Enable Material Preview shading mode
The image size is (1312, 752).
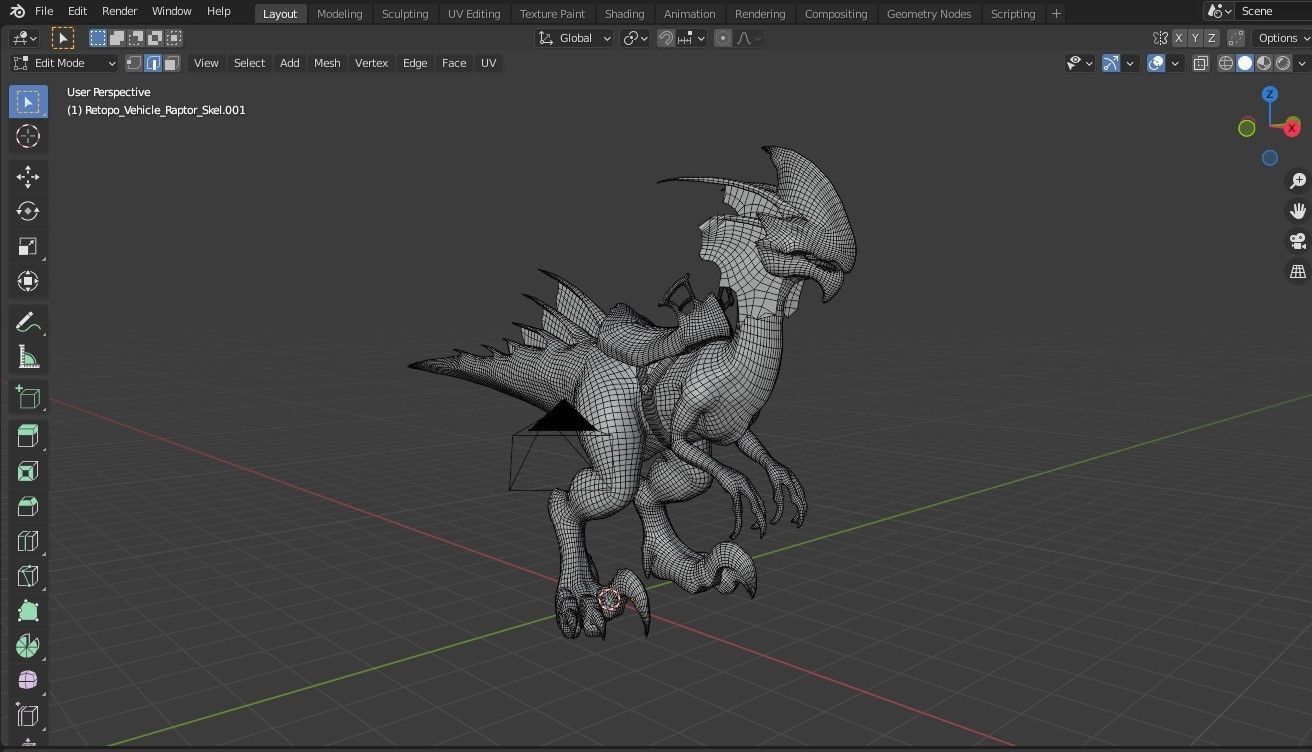point(1263,63)
